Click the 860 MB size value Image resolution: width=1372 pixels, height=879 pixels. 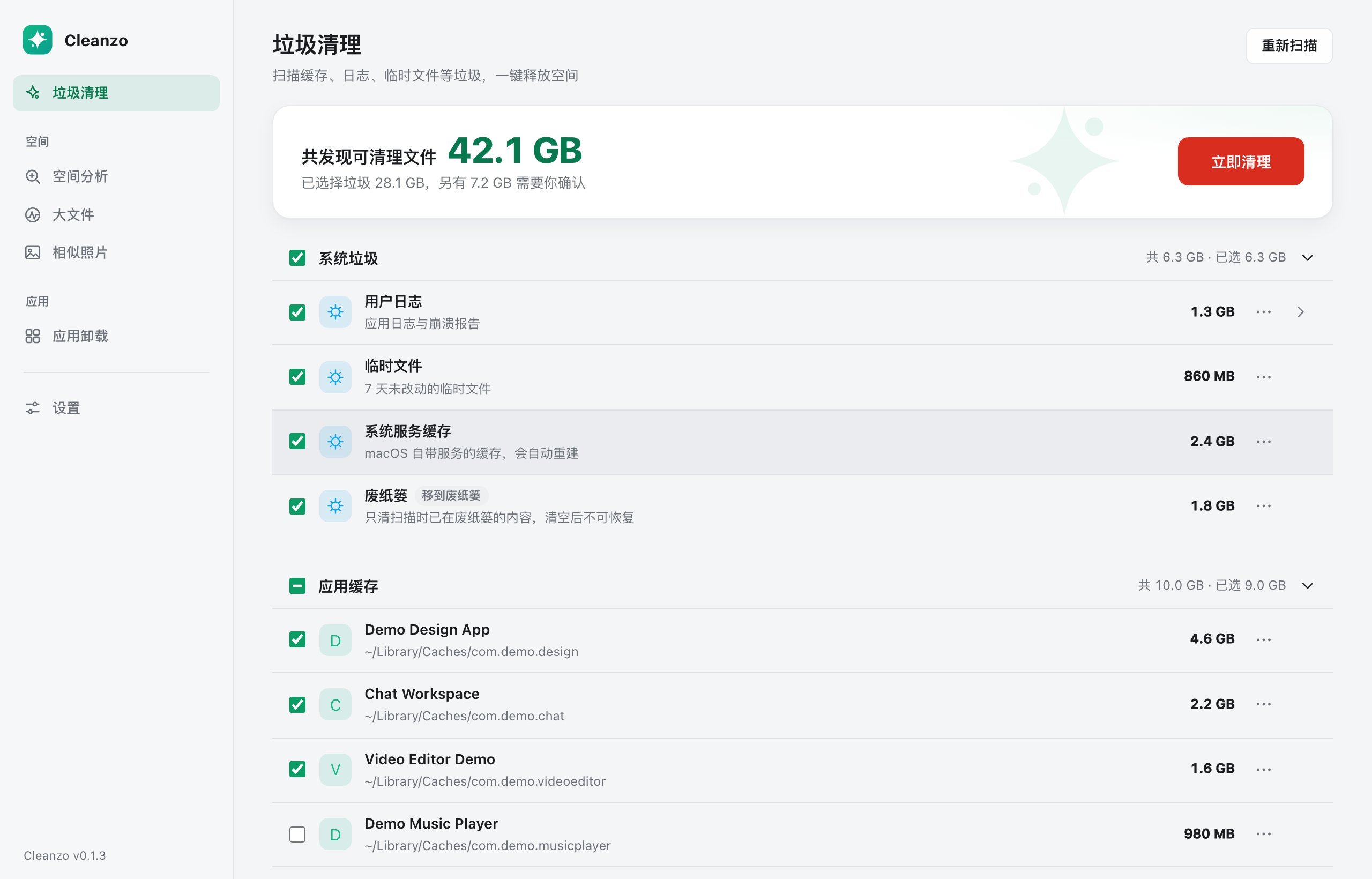pos(1209,376)
